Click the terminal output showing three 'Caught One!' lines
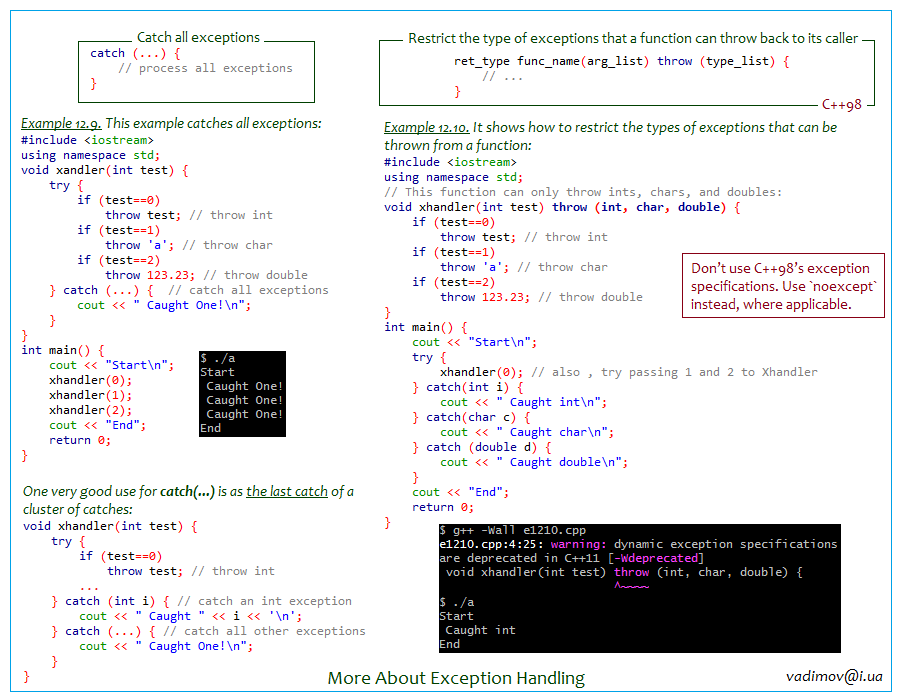The height and width of the screenshot is (700, 900). [242, 394]
